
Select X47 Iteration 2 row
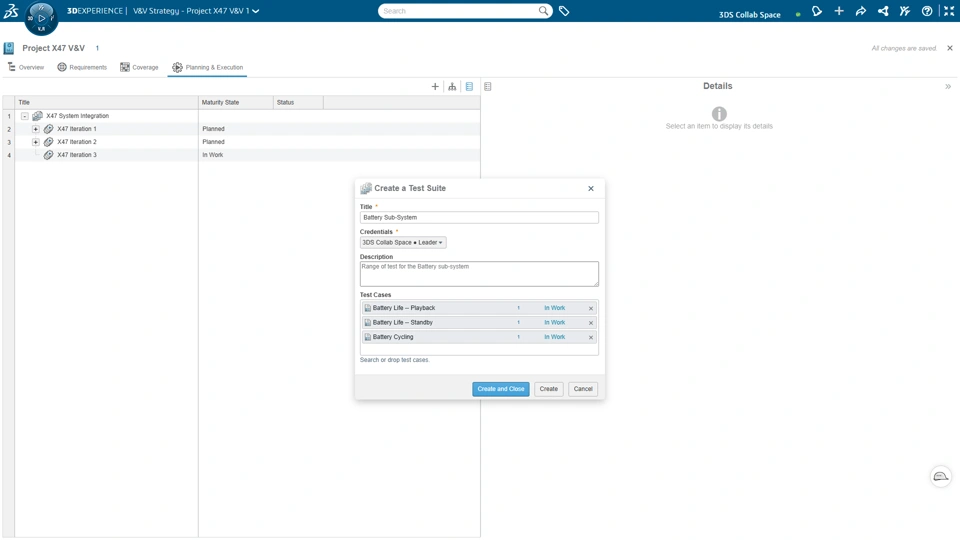tap(241, 141)
